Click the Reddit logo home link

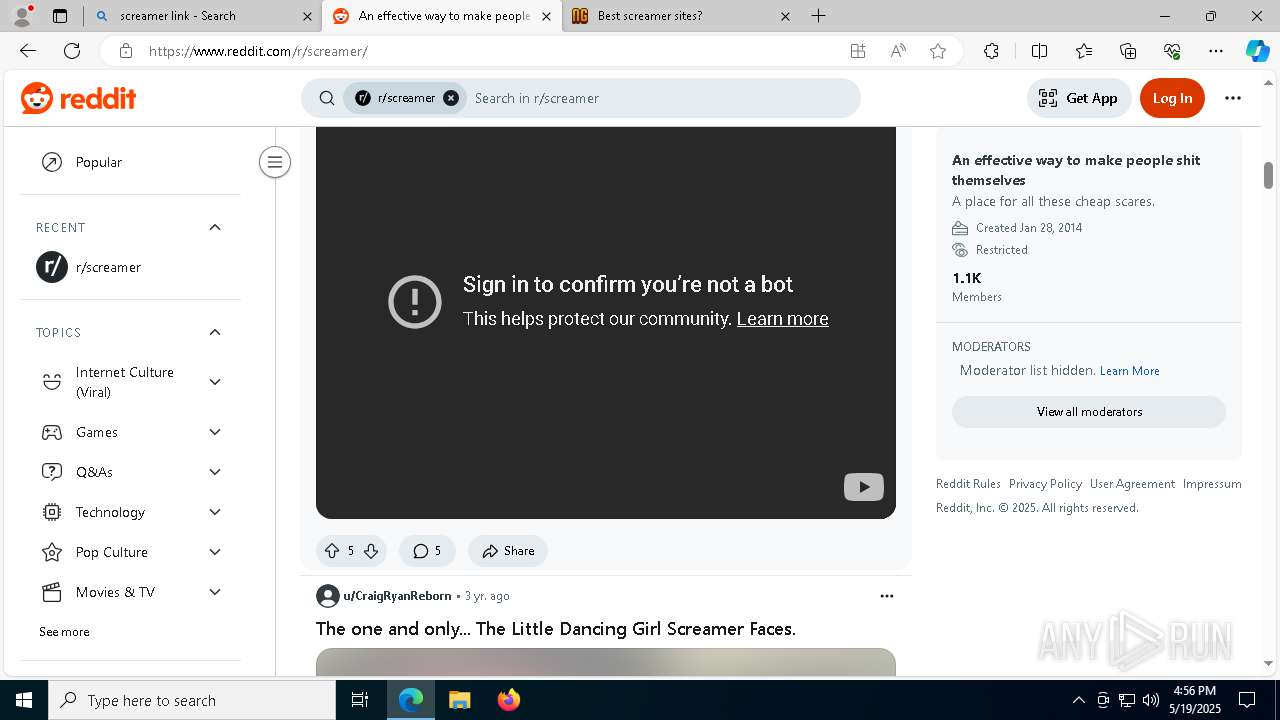pos(78,98)
